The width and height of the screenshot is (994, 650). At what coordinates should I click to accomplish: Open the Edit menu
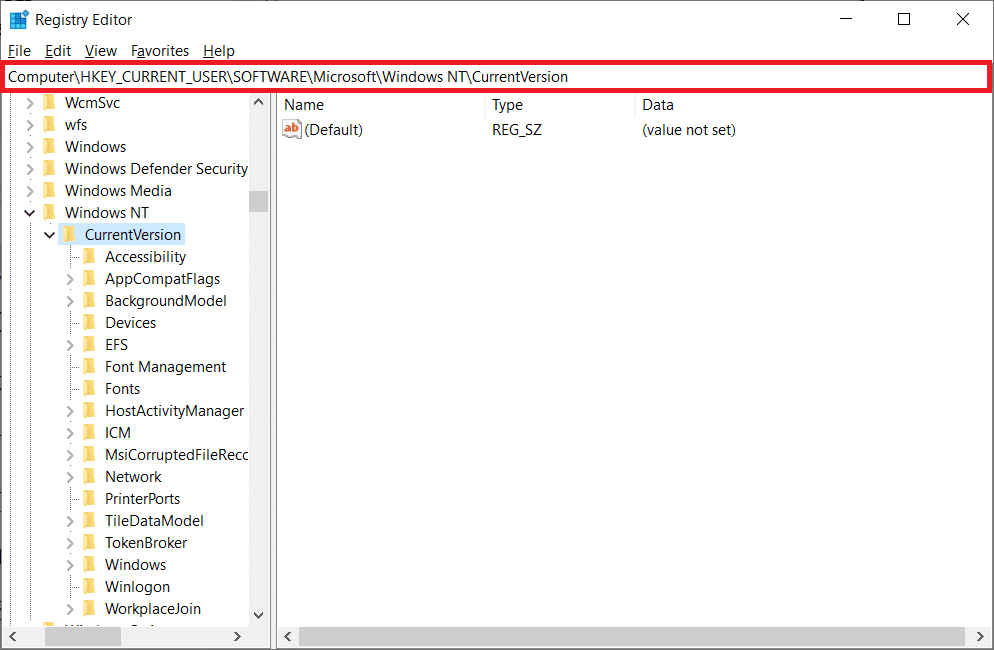(57, 51)
